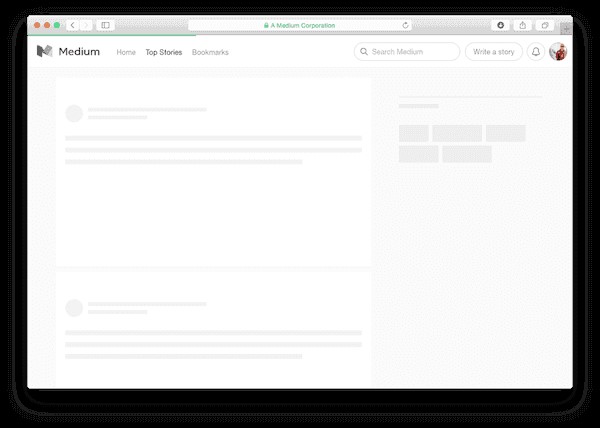
Task: Open the Safari downloads icon
Action: click(501, 25)
